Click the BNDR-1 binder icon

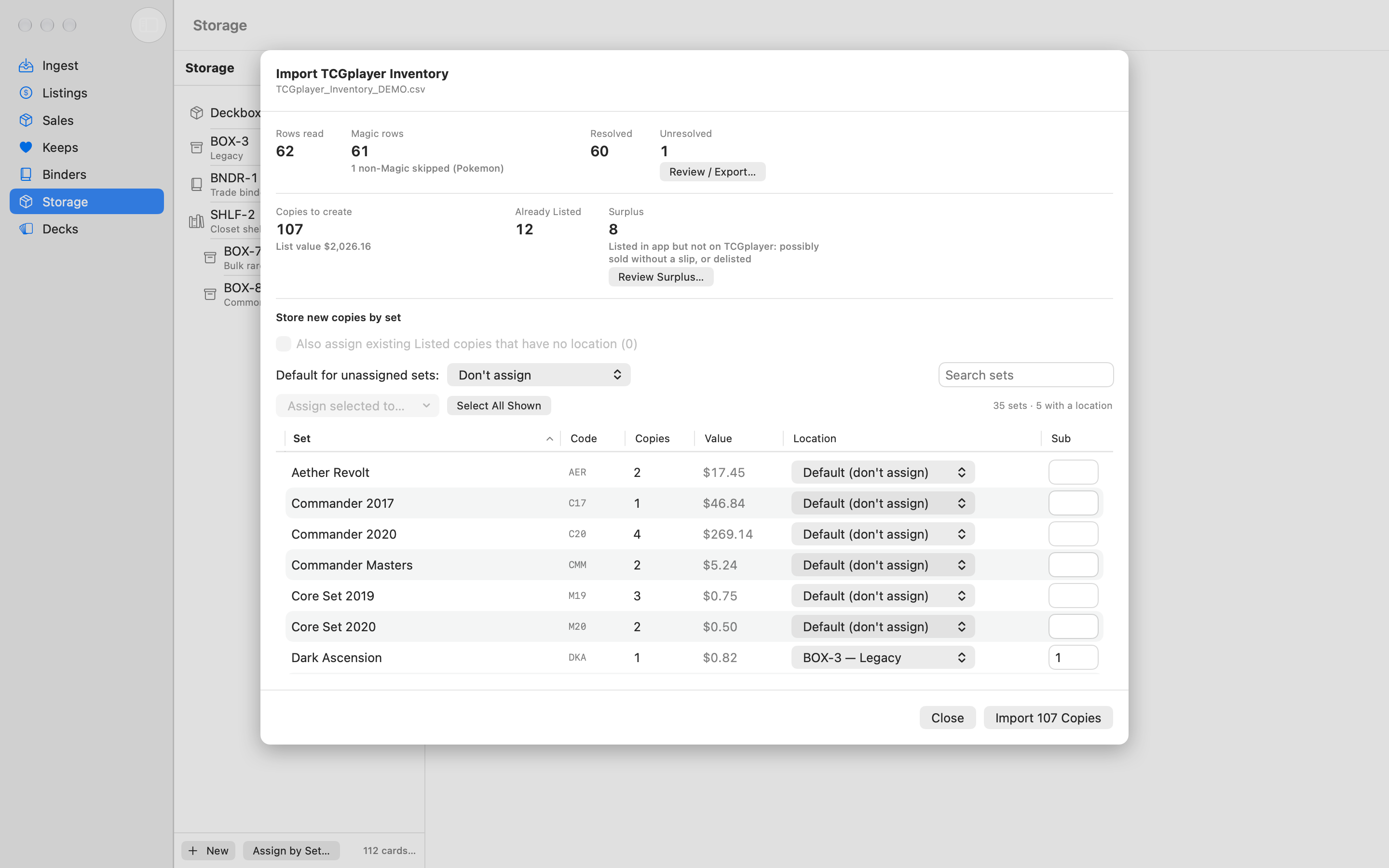click(196, 184)
